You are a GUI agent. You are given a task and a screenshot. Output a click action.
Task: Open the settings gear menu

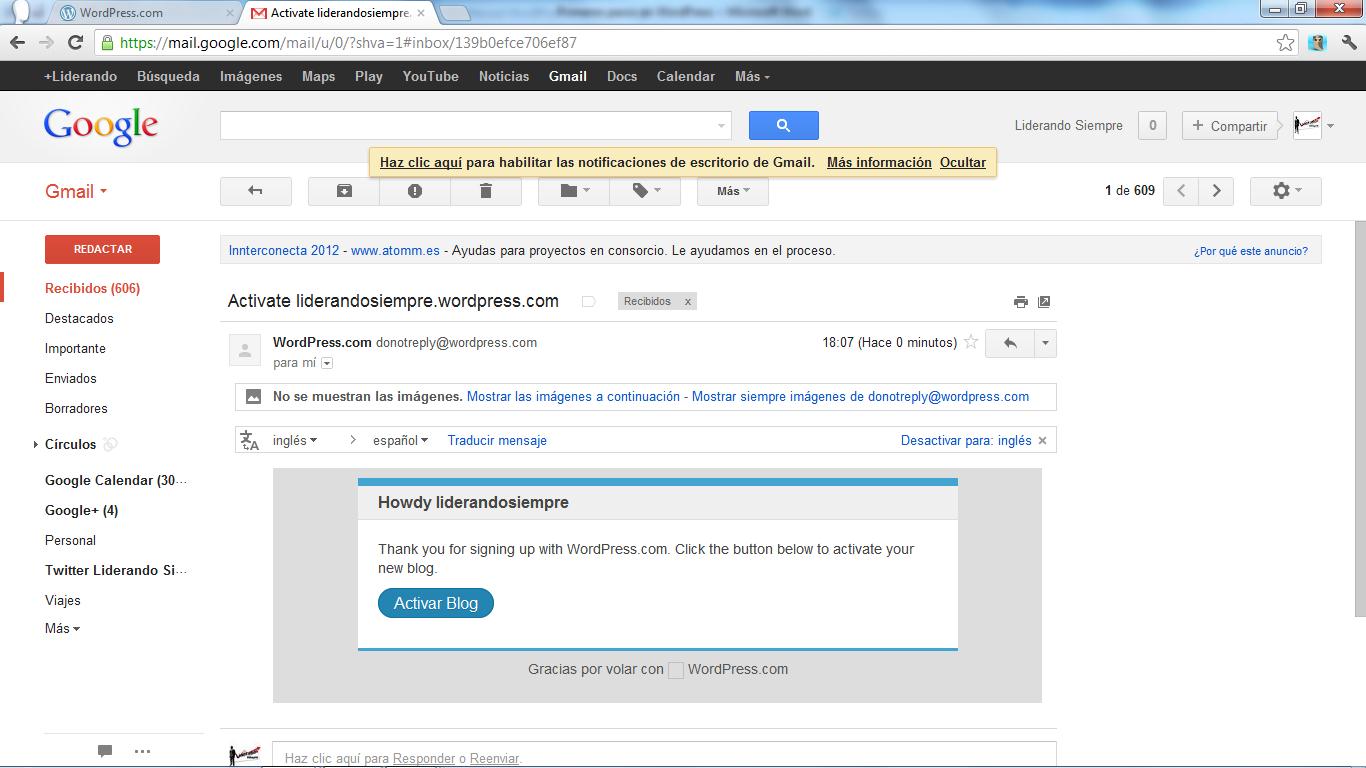tap(1286, 191)
